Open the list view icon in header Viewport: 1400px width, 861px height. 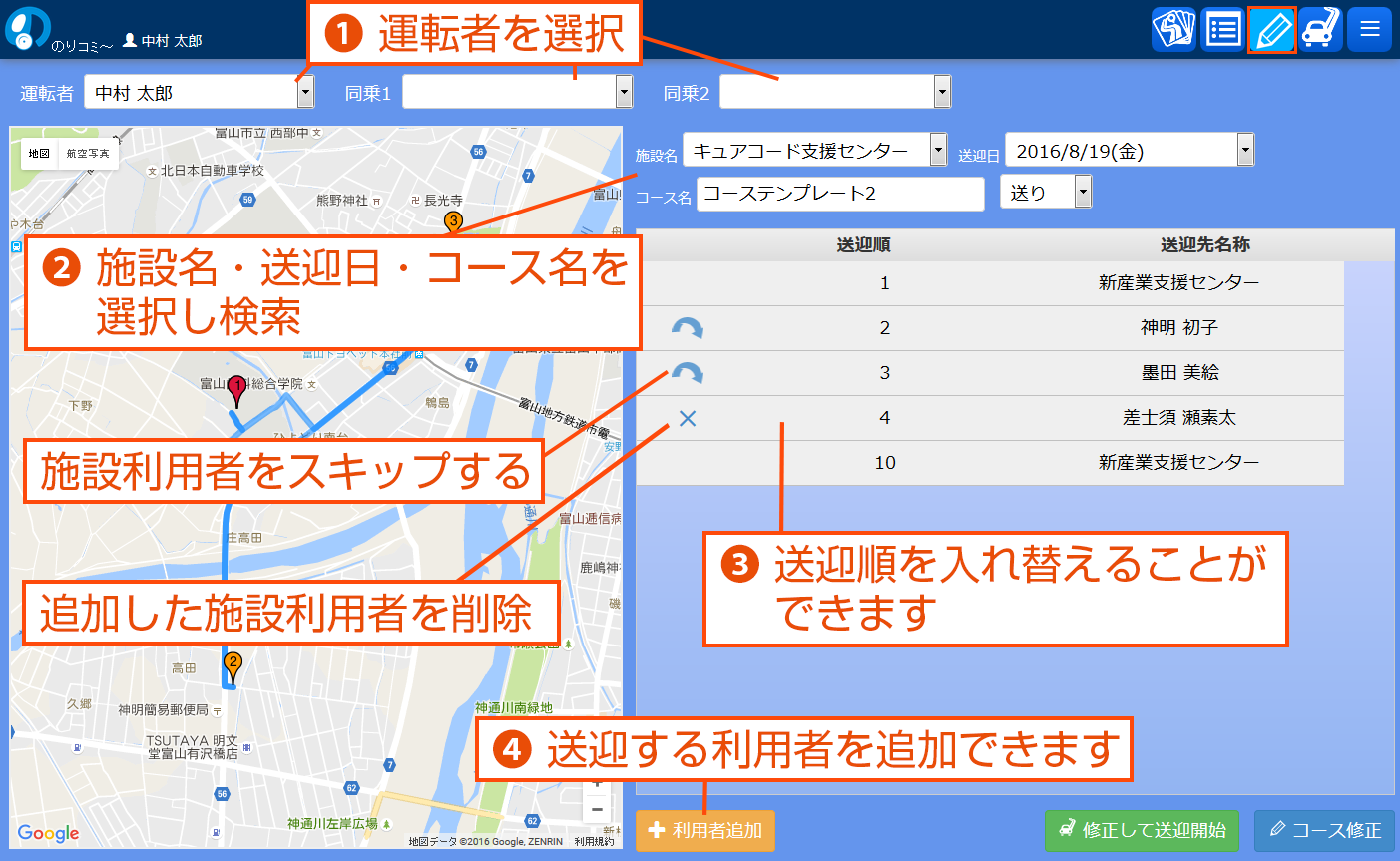coord(1222,29)
